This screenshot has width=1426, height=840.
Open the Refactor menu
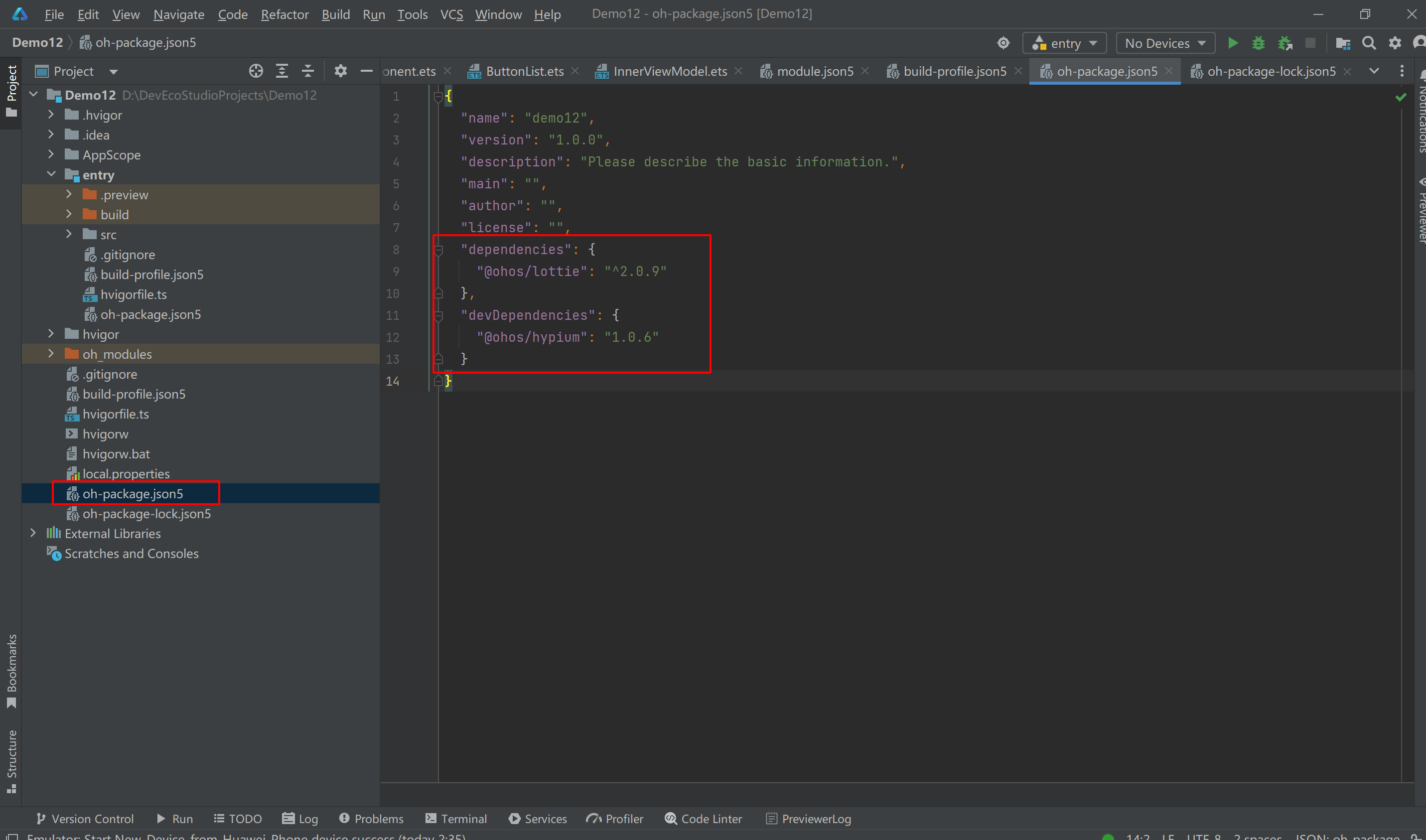point(285,14)
